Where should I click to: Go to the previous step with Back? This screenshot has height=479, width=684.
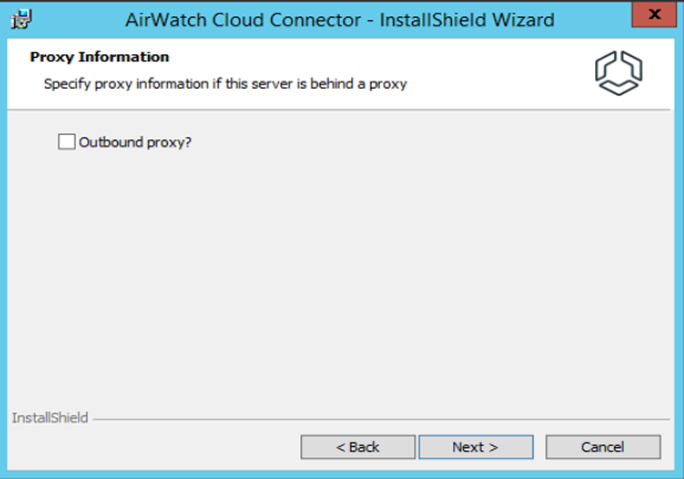(x=357, y=447)
